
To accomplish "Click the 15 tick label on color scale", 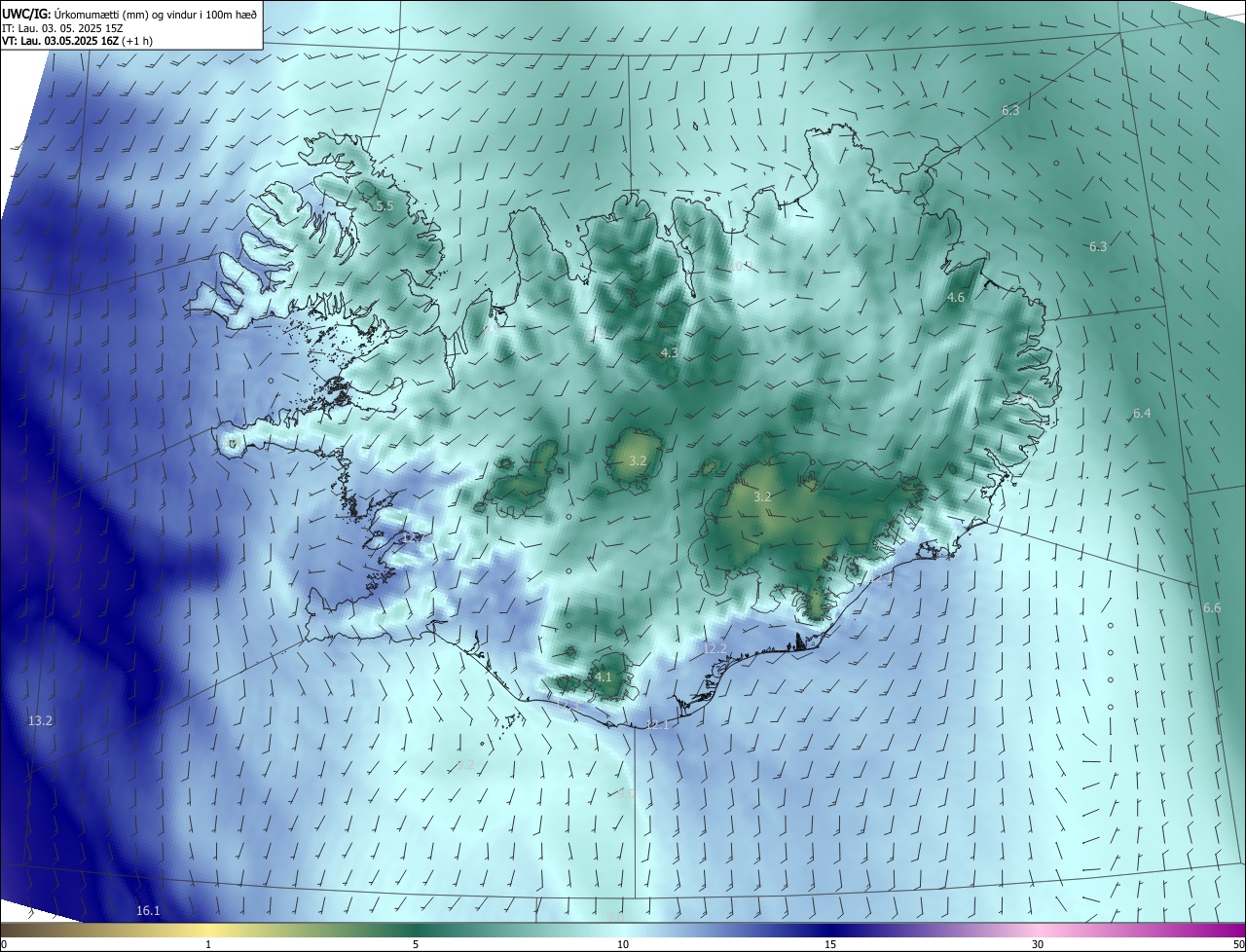I will pyautogui.click(x=830, y=945).
